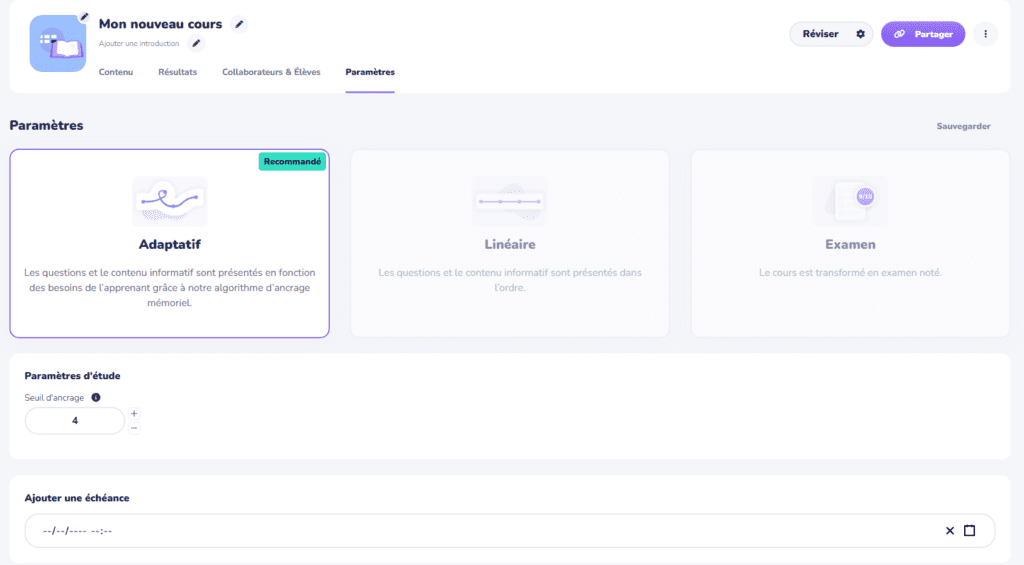Click the Partager button
The image size is (1024, 565).
click(923, 34)
